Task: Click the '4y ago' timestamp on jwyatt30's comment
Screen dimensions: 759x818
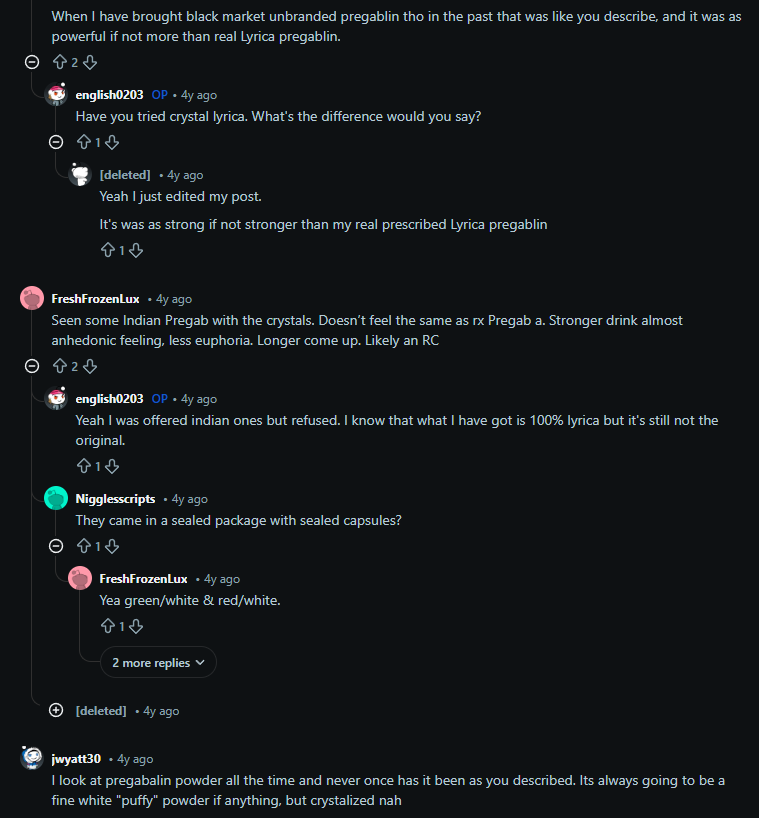Action: 135,759
